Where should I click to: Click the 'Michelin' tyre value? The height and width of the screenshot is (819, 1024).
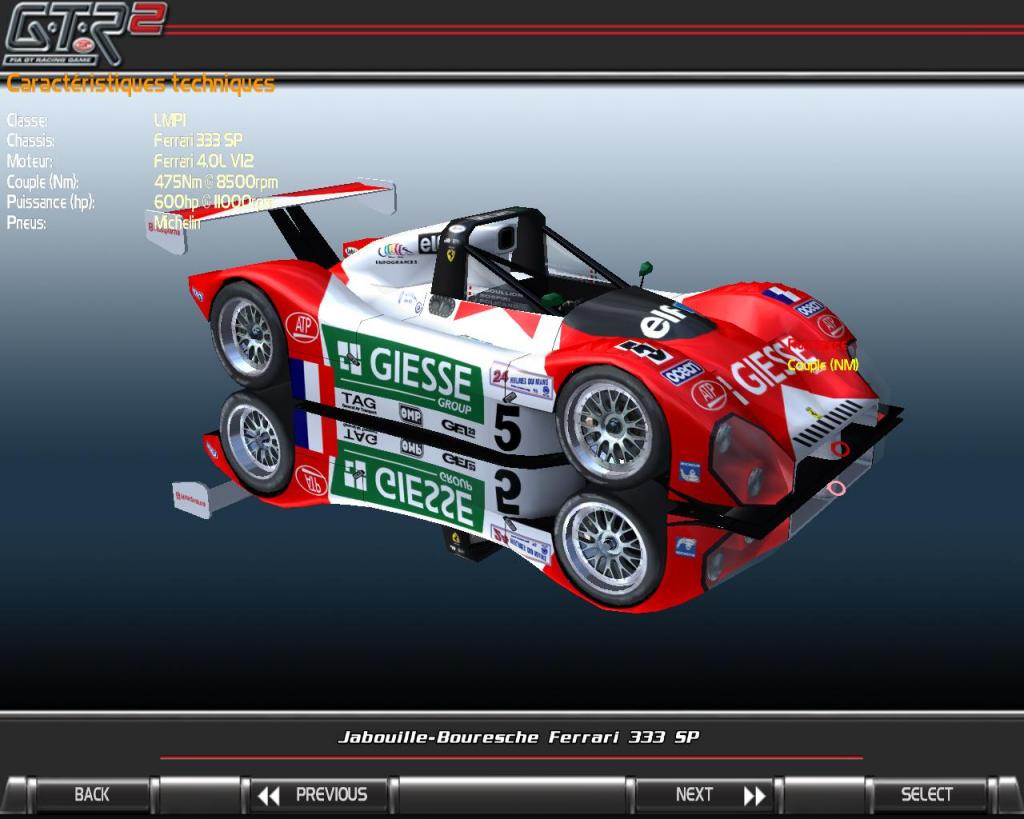(177, 223)
